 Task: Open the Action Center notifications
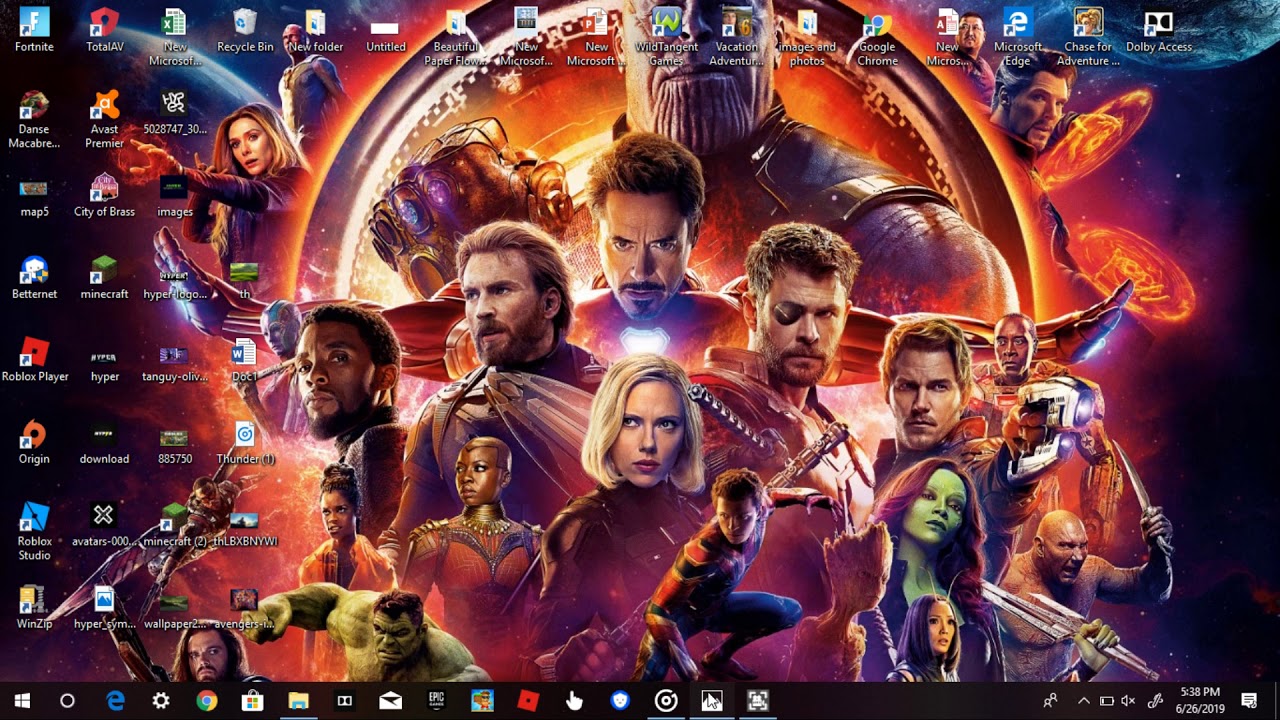1249,701
